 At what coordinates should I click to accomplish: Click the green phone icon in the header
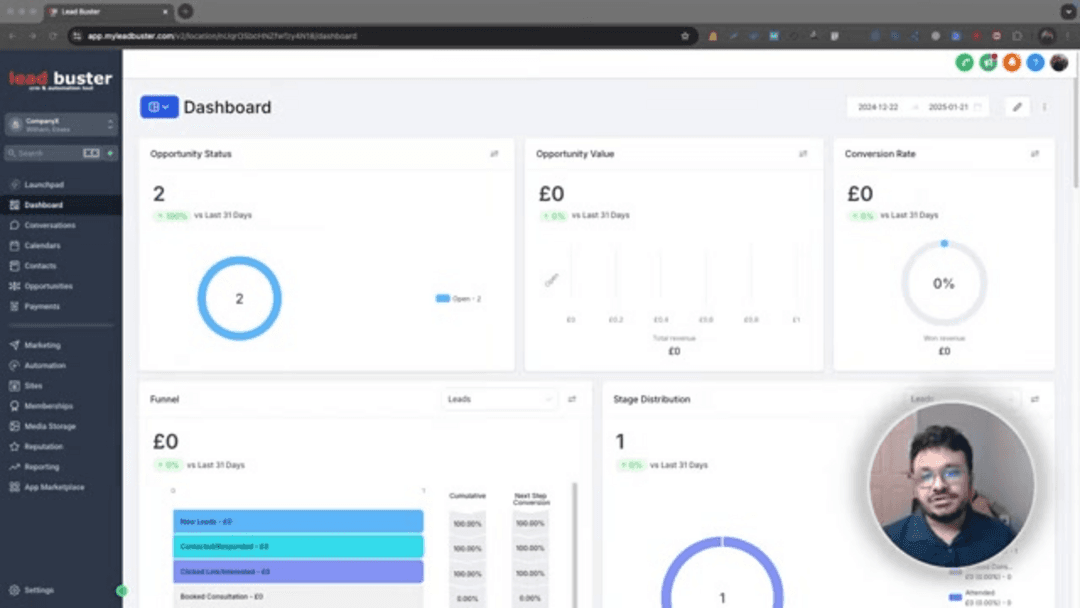(x=963, y=62)
